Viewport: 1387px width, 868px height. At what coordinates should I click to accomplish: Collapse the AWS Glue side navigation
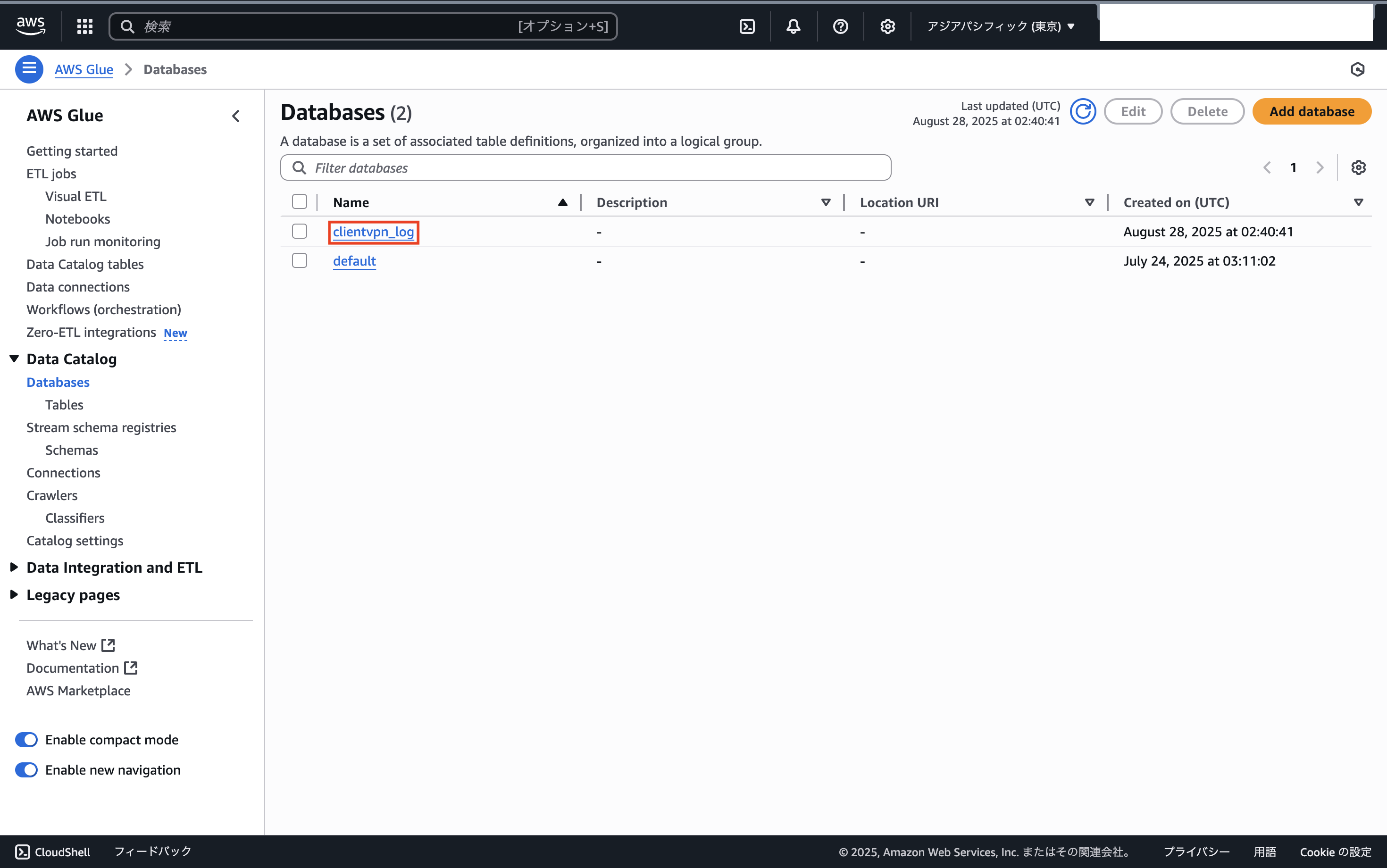click(x=236, y=116)
